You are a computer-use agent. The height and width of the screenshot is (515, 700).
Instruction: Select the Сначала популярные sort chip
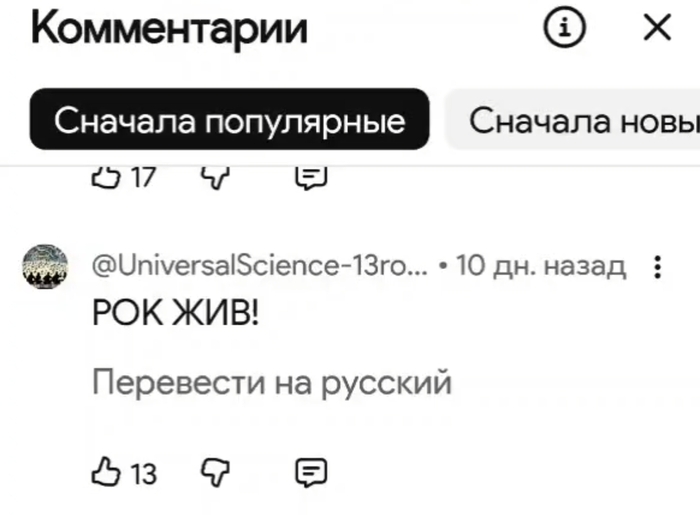click(x=229, y=121)
